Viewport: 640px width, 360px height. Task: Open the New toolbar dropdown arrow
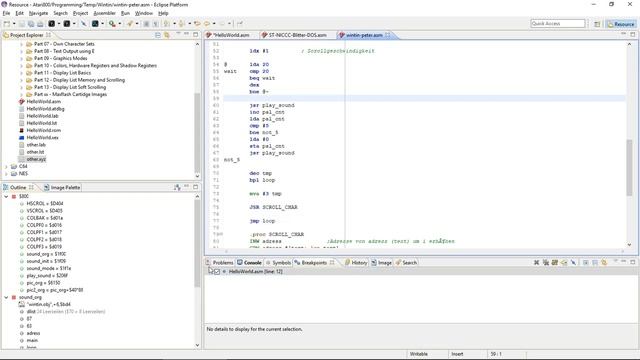pos(13,24)
